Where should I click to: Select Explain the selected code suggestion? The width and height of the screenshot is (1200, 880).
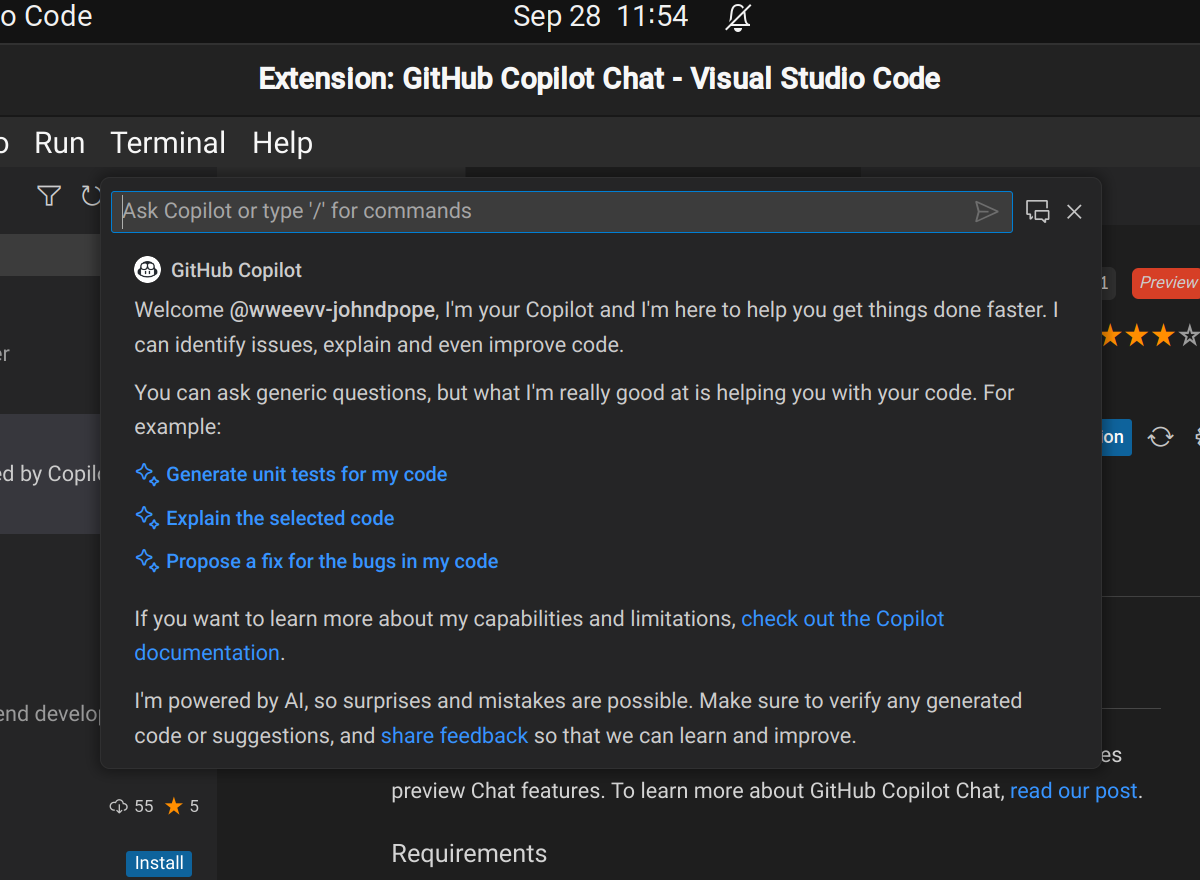(x=280, y=518)
